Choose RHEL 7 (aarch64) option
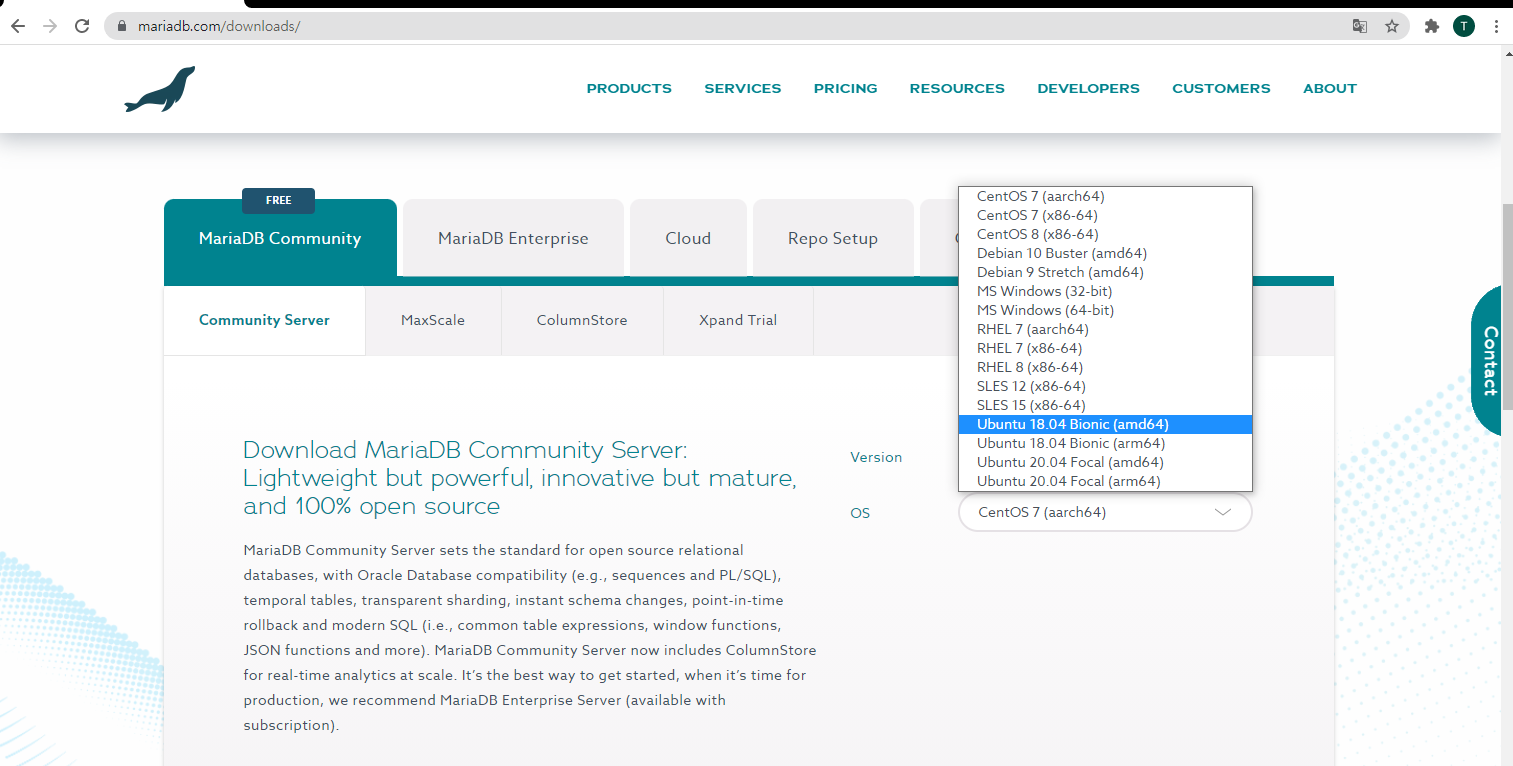This screenshot has width=1513, height=766. point(1105,329)
